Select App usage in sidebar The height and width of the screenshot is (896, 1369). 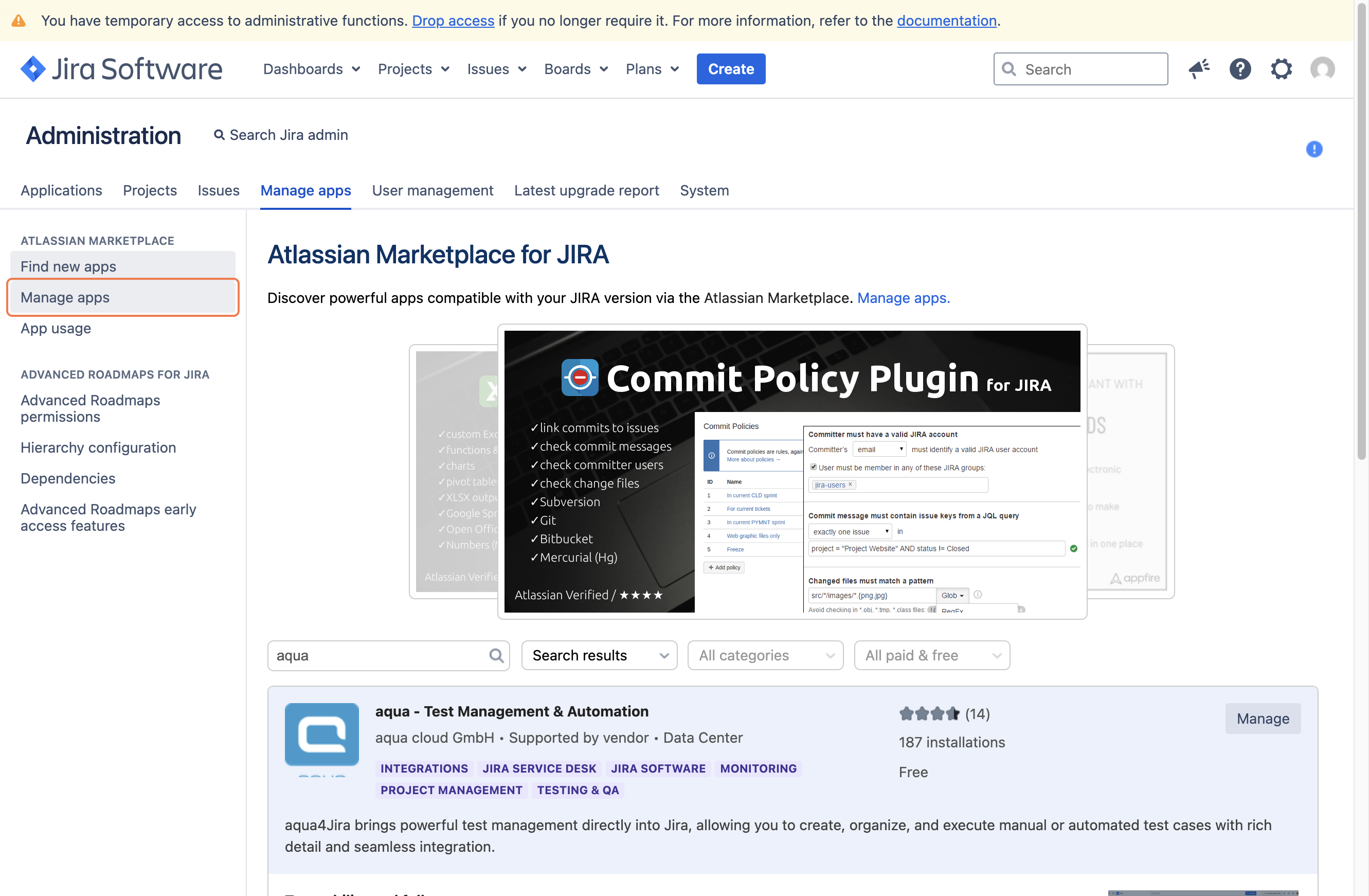[56, 329]
